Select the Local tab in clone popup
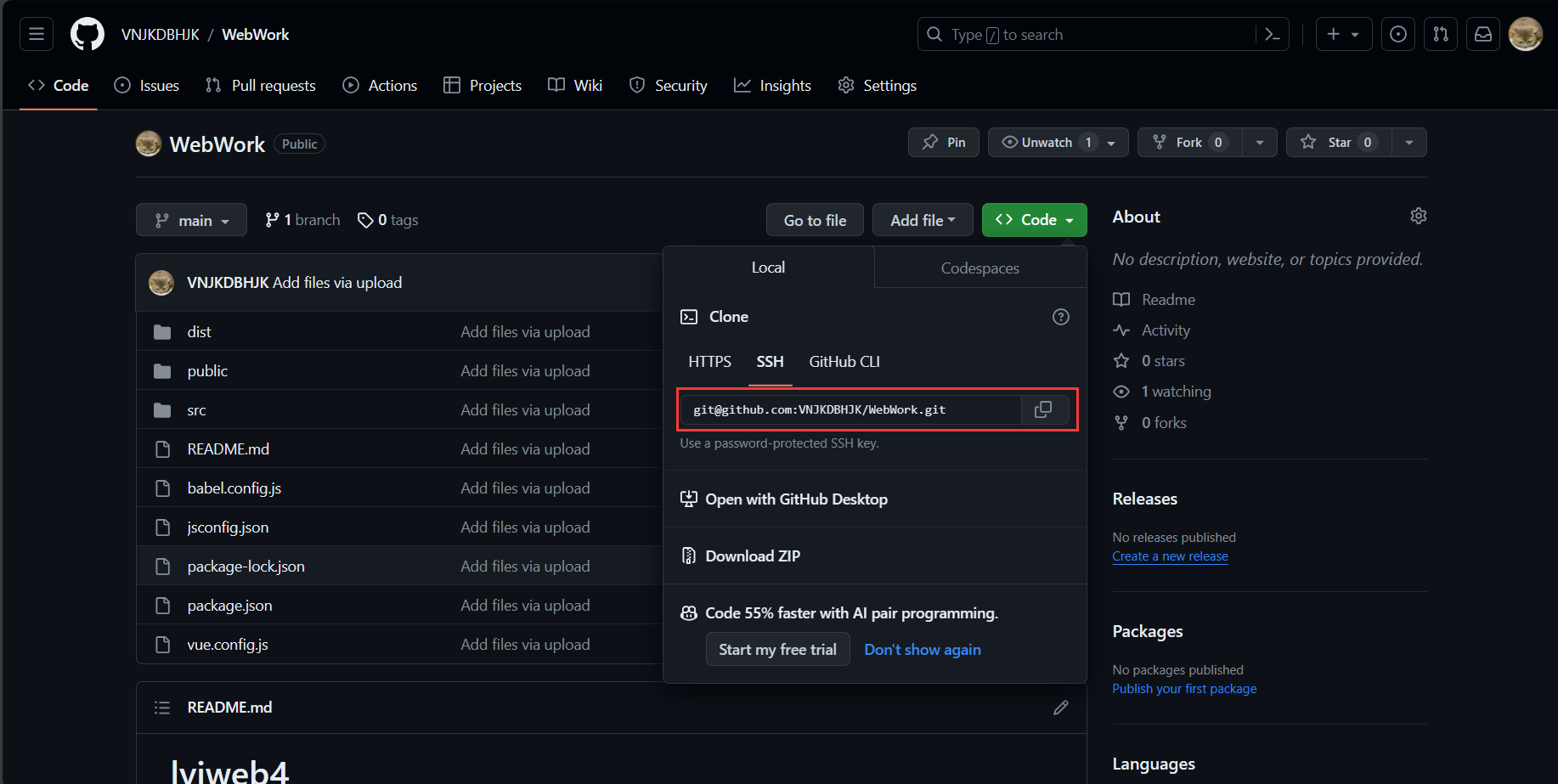The height and width of the screenshot is (784, 1558). click(x=768, y=268)
